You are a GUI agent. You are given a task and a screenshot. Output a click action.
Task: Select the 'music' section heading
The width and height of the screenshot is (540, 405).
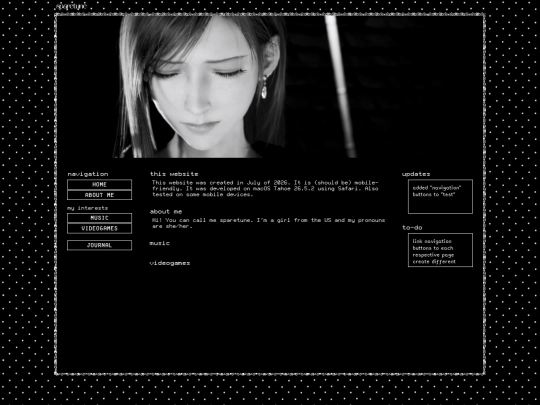tap(159, 243)
